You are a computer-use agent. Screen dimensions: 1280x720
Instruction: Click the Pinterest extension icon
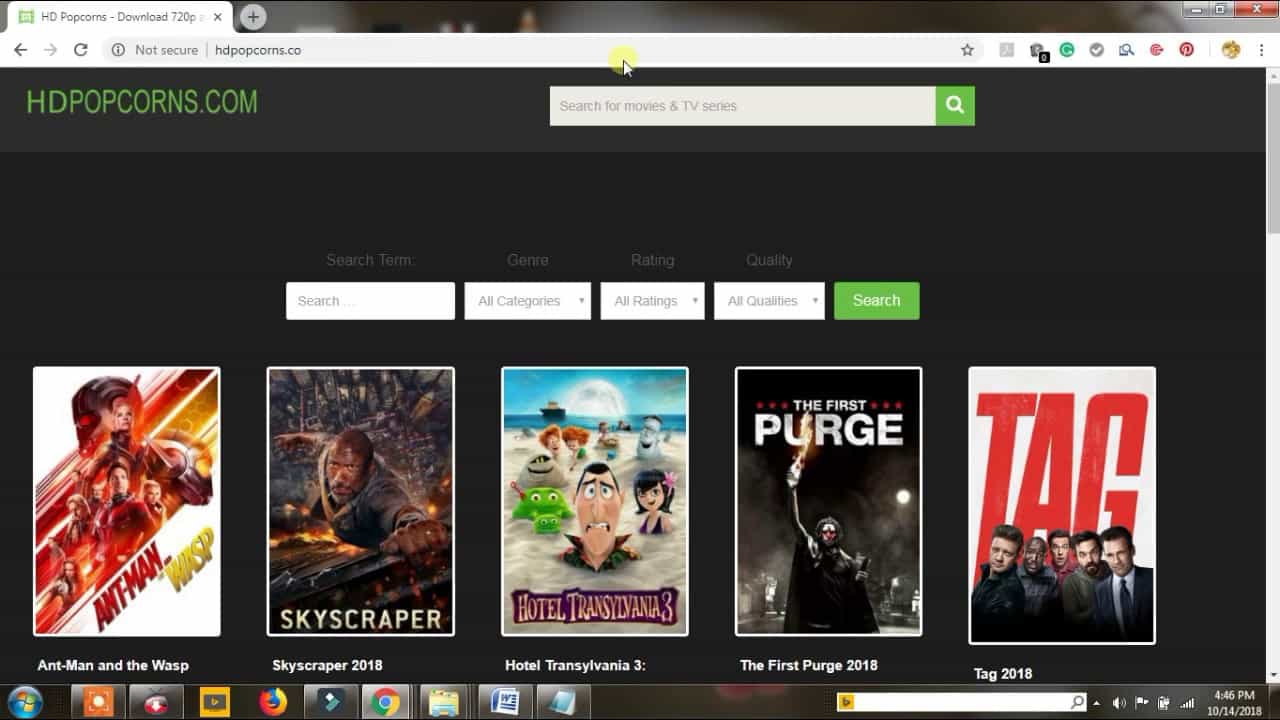point(1186,50)
